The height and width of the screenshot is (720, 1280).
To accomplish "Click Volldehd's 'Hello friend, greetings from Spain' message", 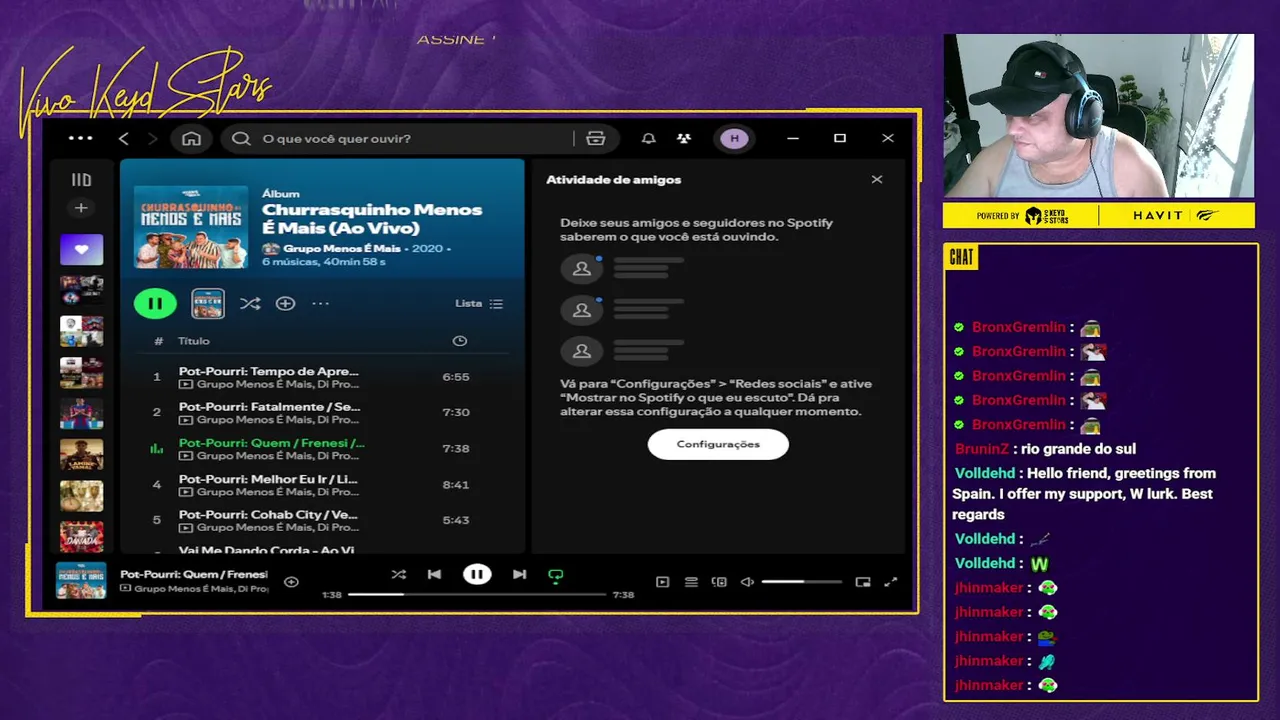I will tap(1084, 494).
